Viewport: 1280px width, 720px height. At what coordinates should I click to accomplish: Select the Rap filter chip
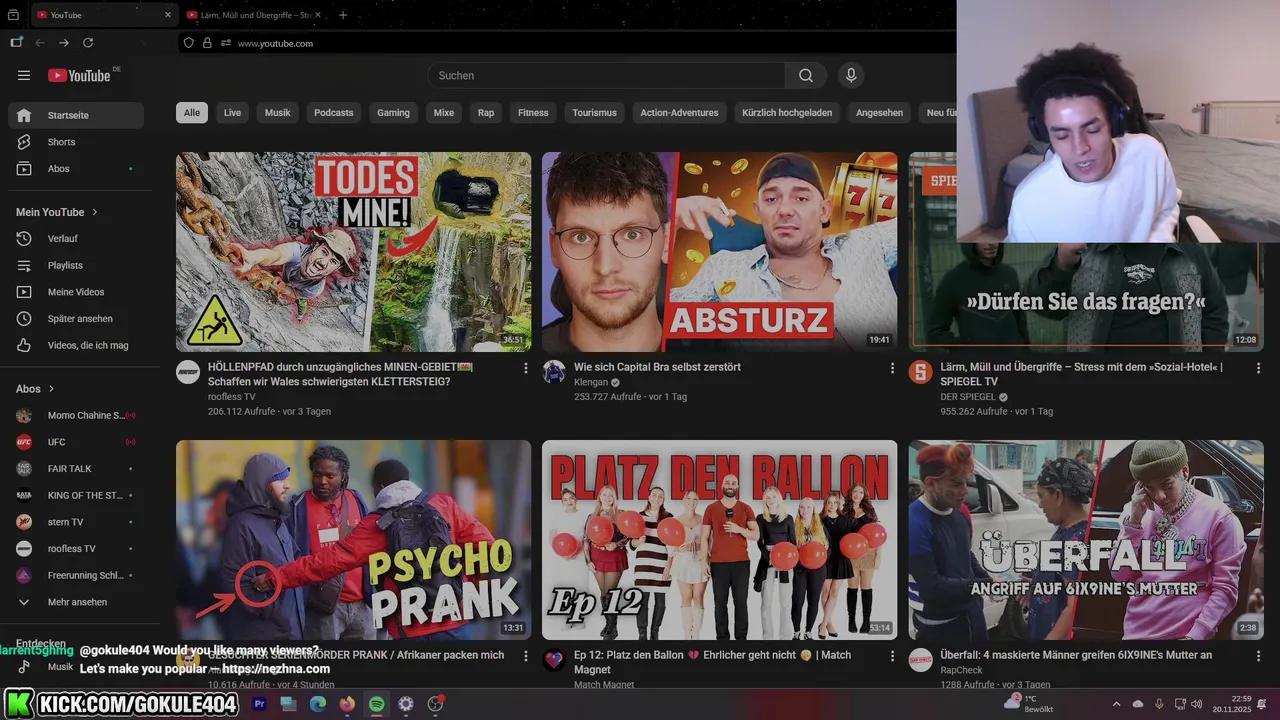pyautogui.click(x=486, y=113)
